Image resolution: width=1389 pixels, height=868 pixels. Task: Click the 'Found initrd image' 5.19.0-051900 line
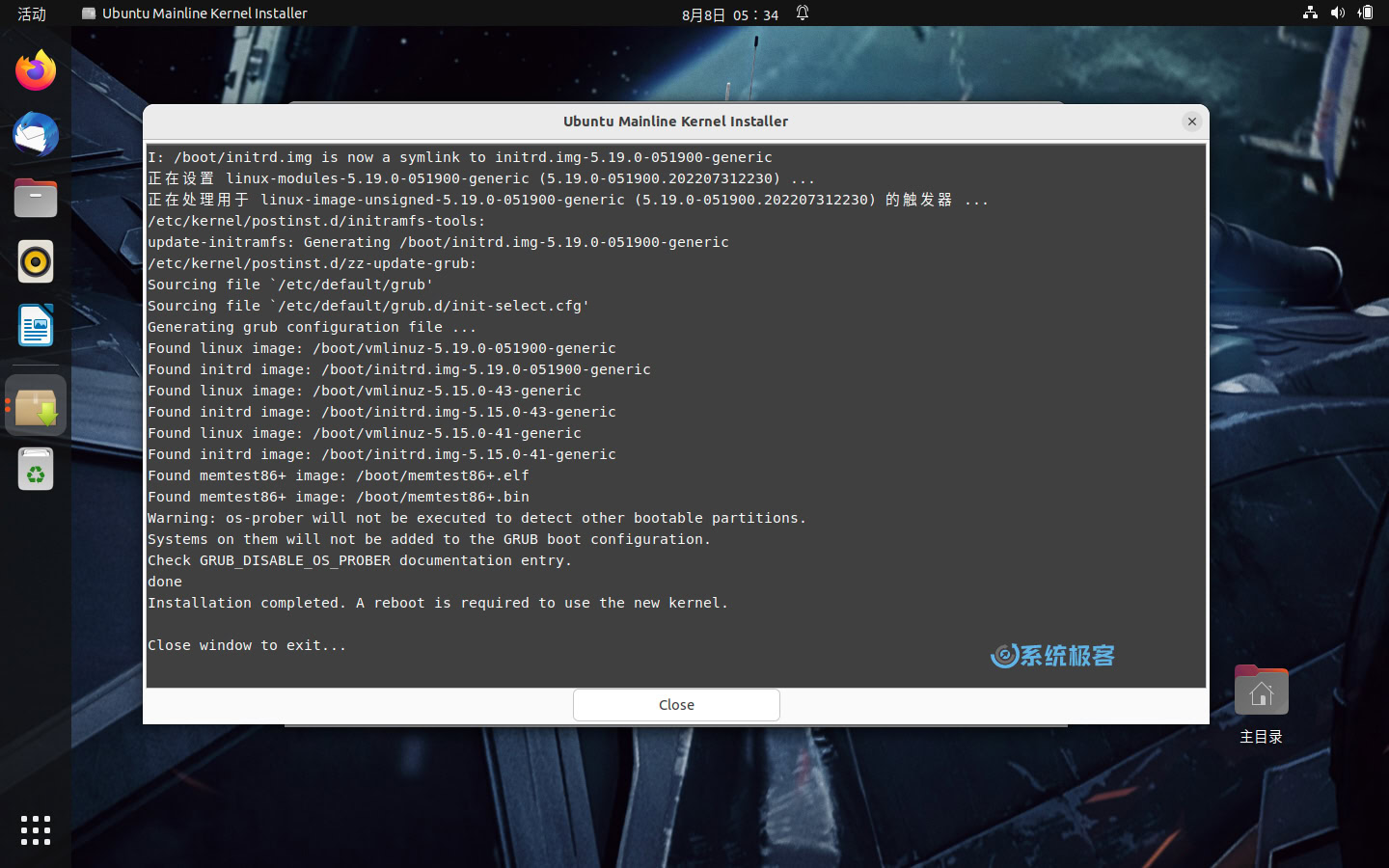coord(399,369)
